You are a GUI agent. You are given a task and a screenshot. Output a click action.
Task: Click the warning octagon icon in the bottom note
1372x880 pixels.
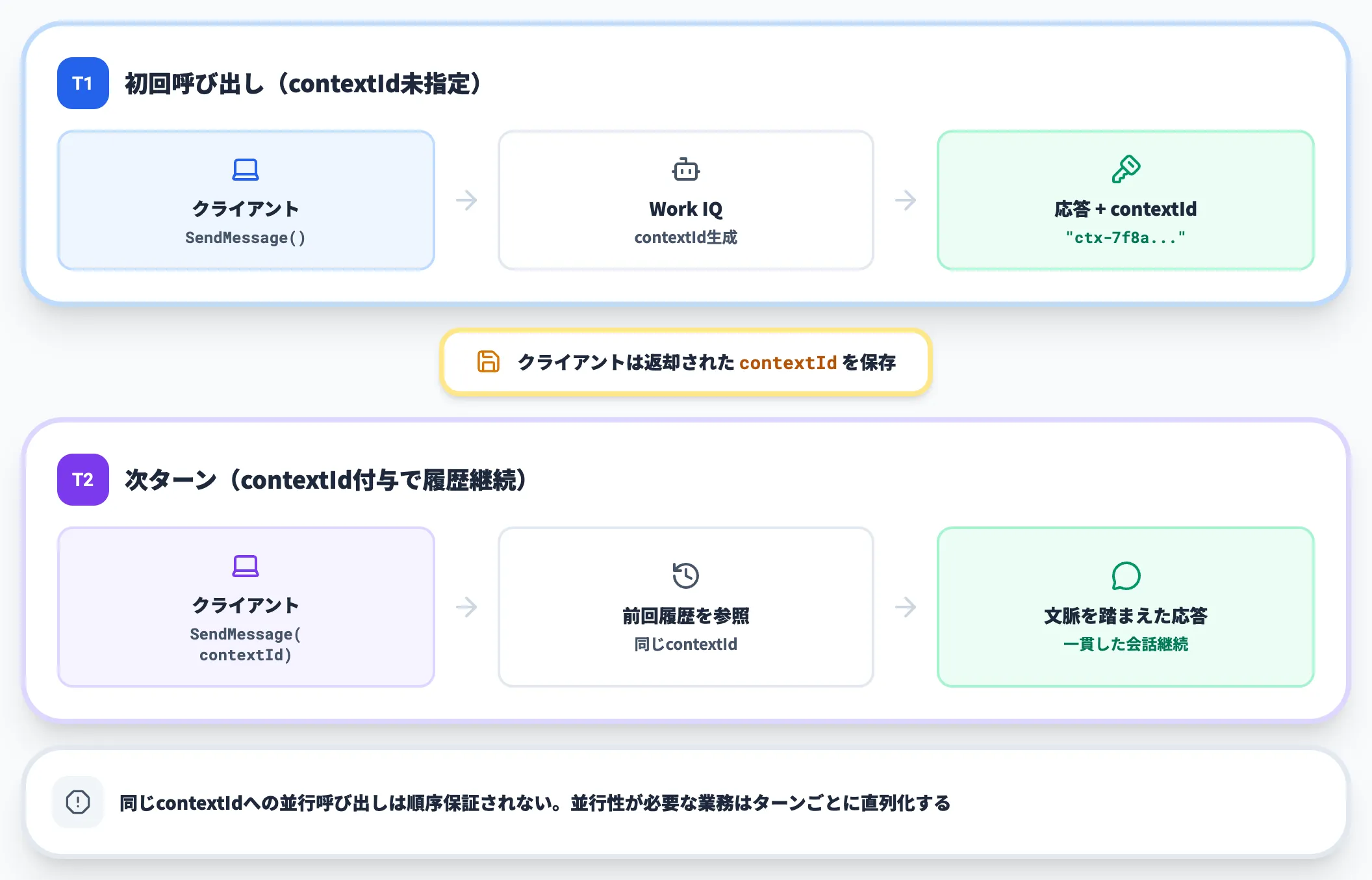(x=78, y=801)
